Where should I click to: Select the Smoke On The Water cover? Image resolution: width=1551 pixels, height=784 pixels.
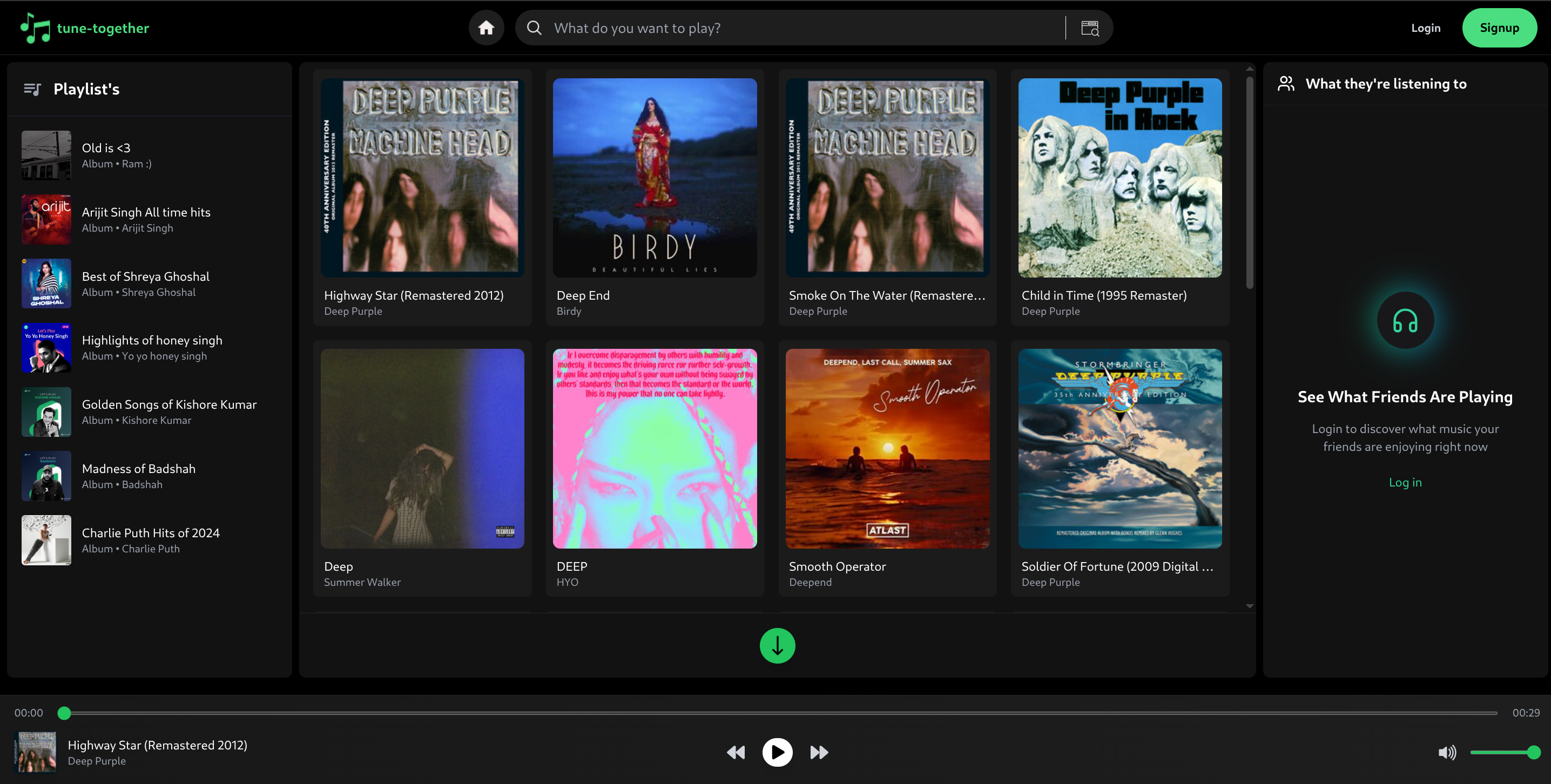(x=887, y=178)
